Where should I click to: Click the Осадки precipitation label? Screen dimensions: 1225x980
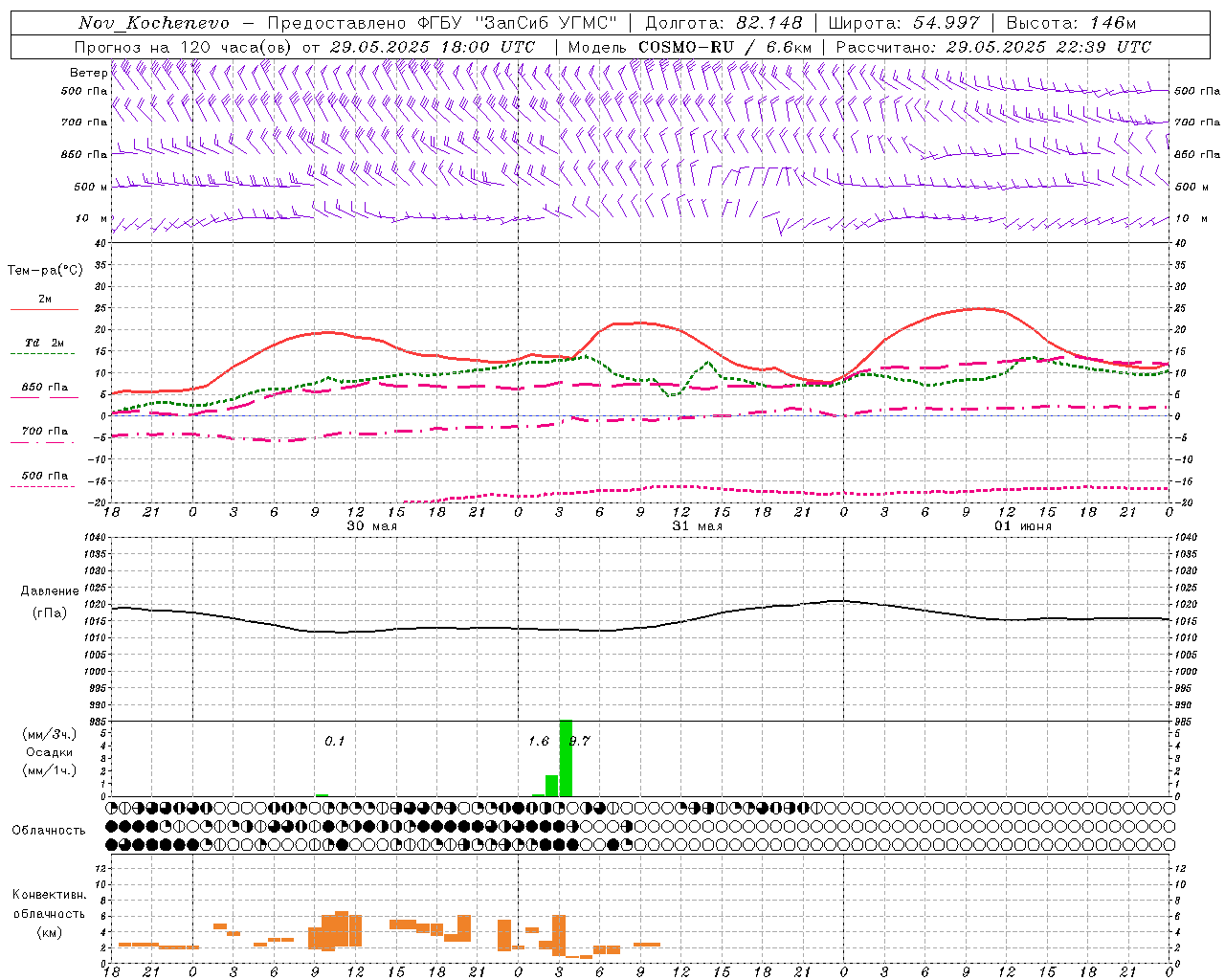click(x=50, y=752)
